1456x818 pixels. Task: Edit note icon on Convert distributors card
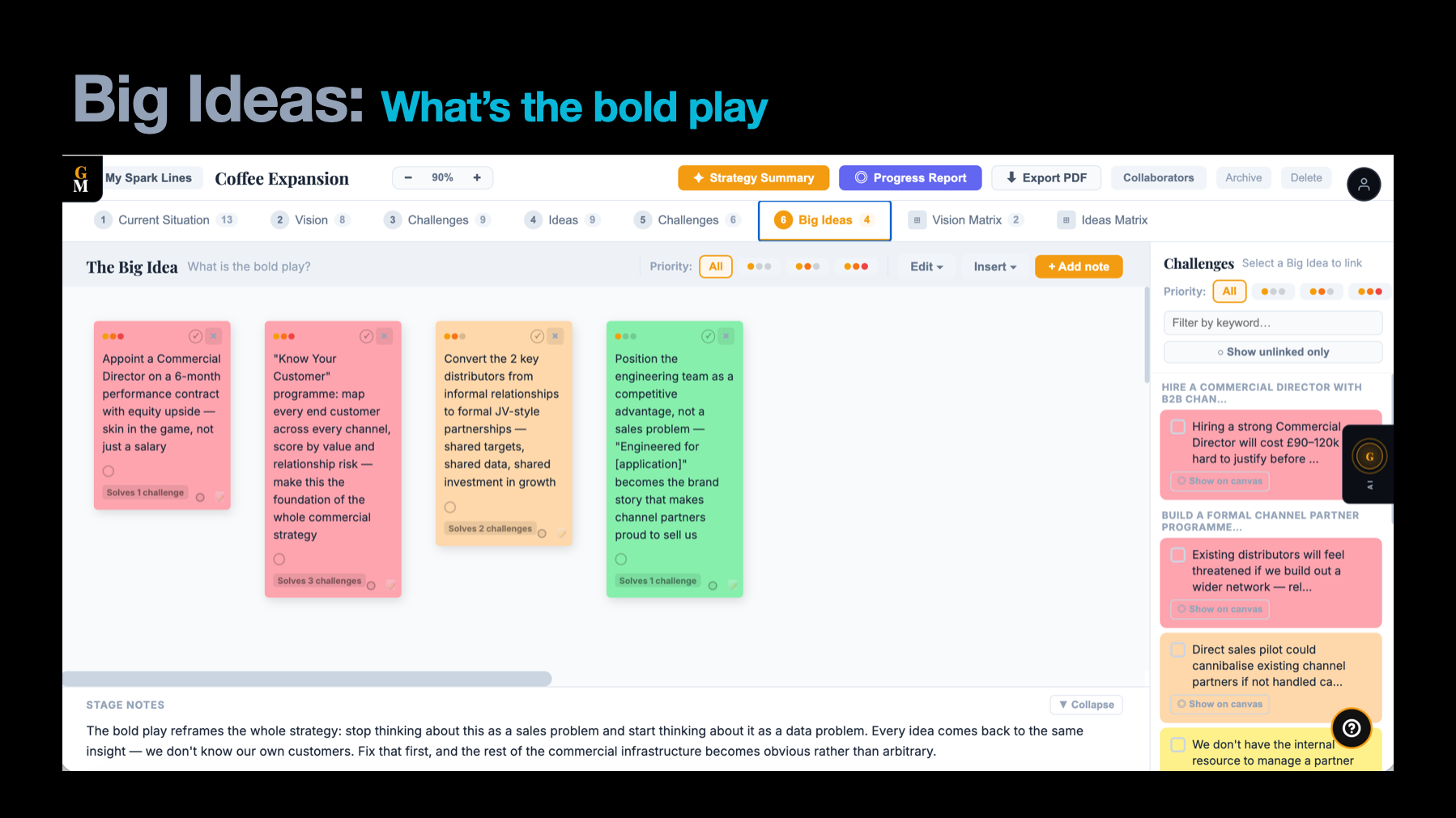[x=561, y=533]
